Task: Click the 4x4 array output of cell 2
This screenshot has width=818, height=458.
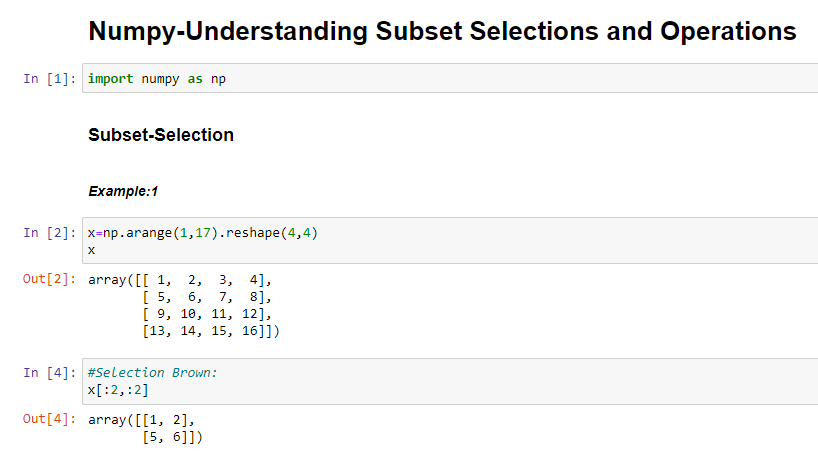Action: click(x=184, y=305)
